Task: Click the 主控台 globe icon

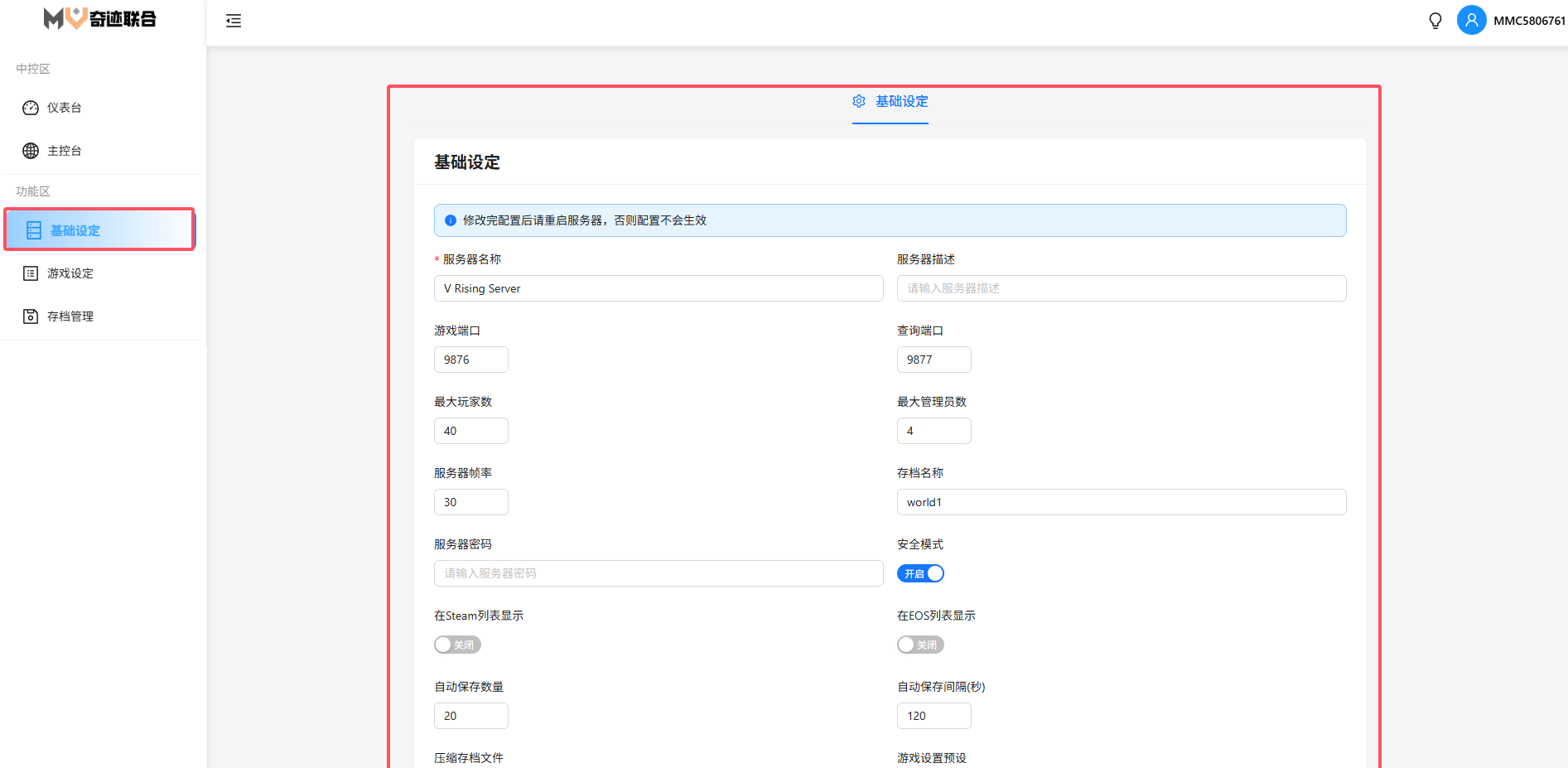Action: [31, 151]
